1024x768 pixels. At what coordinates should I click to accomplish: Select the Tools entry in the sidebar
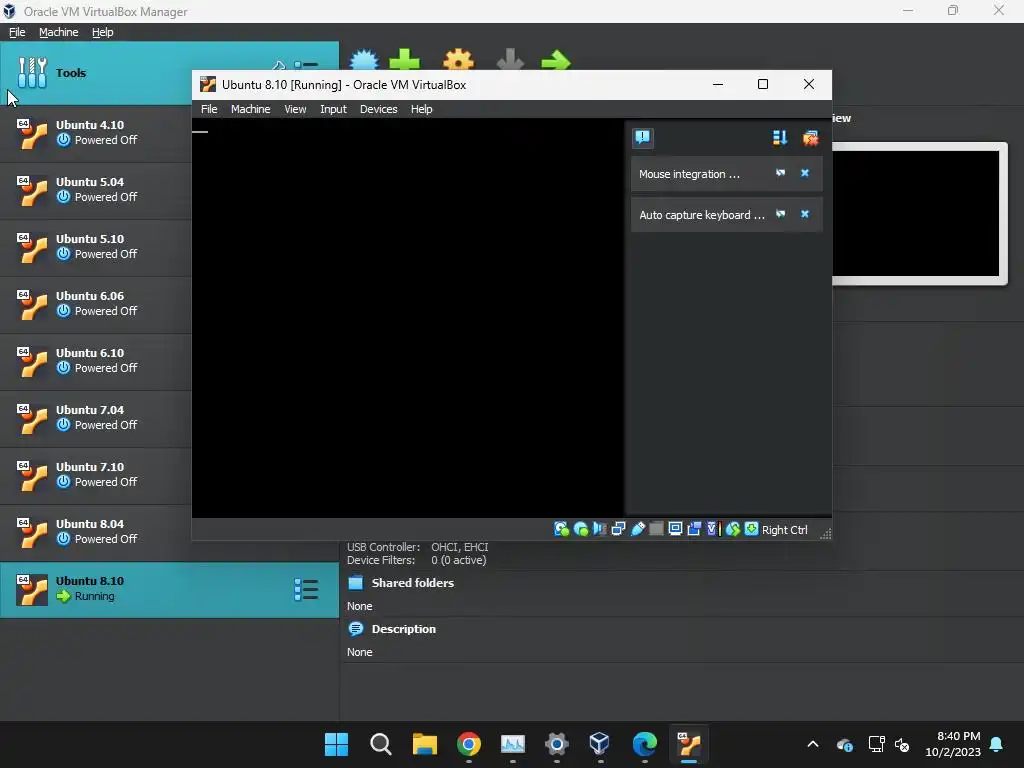pyautogui.click(x=96, y=73)
